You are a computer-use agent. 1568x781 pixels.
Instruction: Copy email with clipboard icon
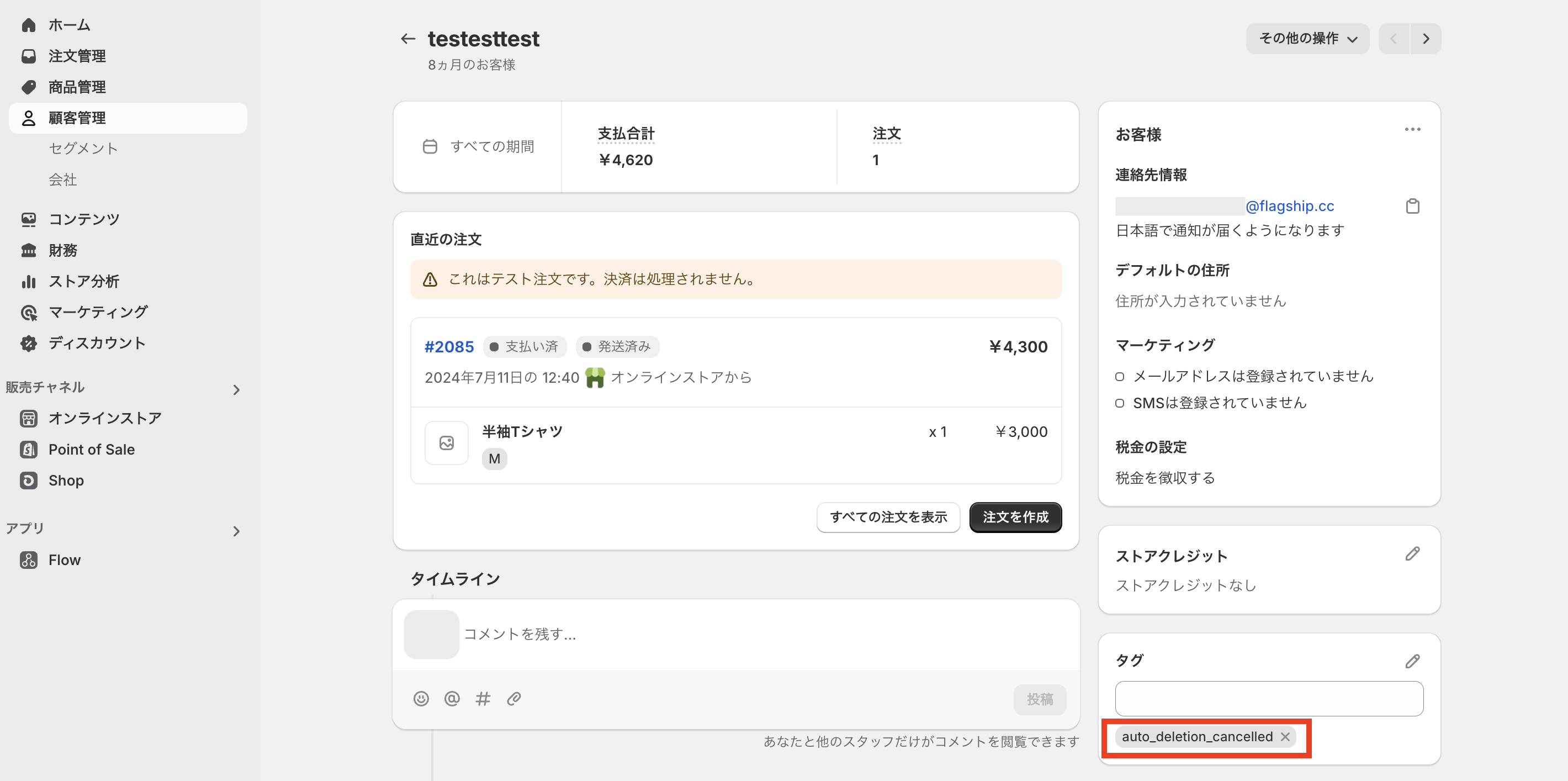tap(1412, 207)
